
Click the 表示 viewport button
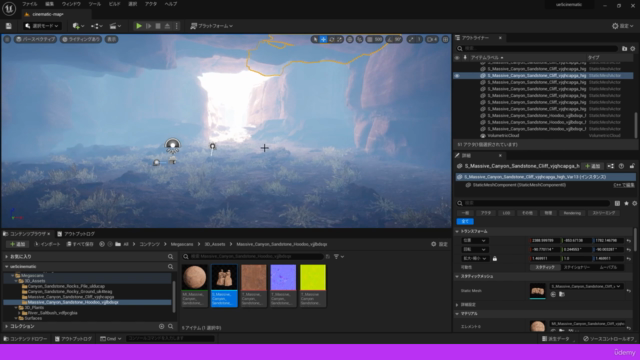point(111,40)
